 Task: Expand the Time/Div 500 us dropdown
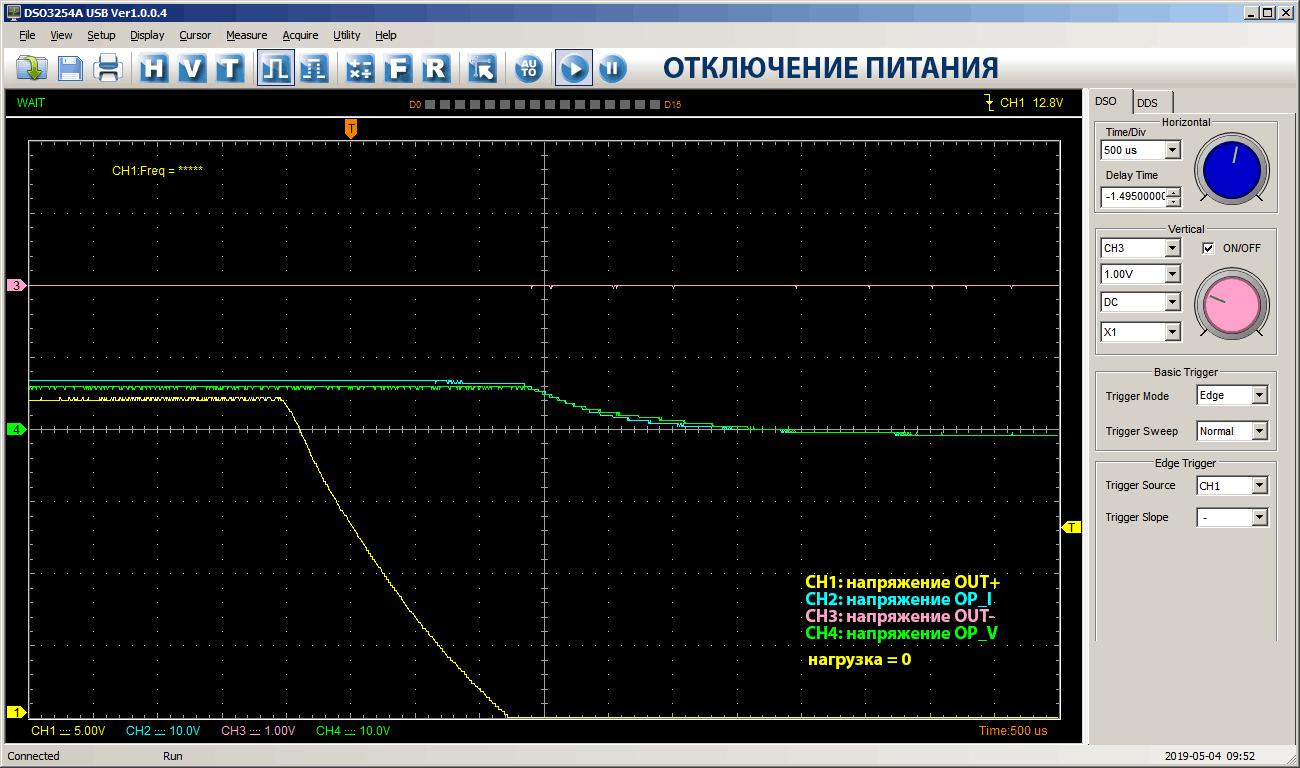1173,150
